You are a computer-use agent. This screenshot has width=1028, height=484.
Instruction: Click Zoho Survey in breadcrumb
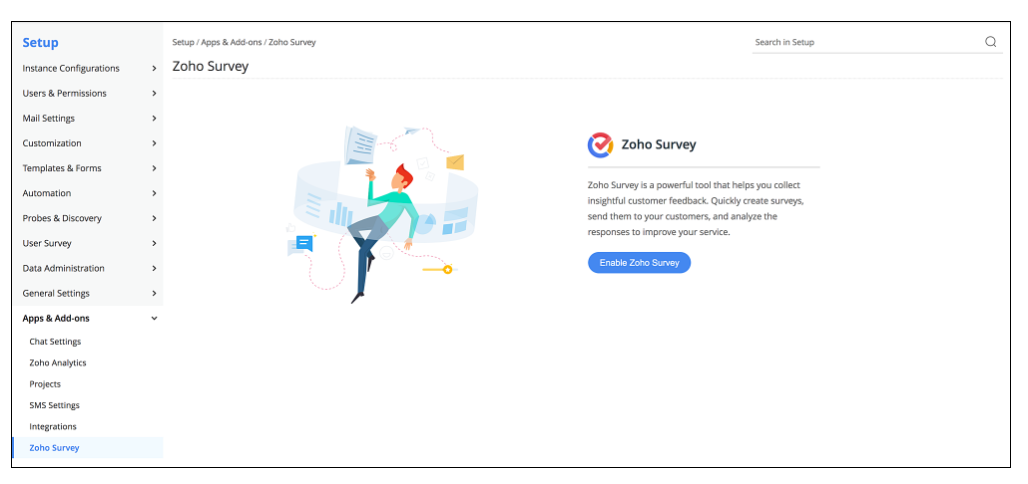coord(292,42)
